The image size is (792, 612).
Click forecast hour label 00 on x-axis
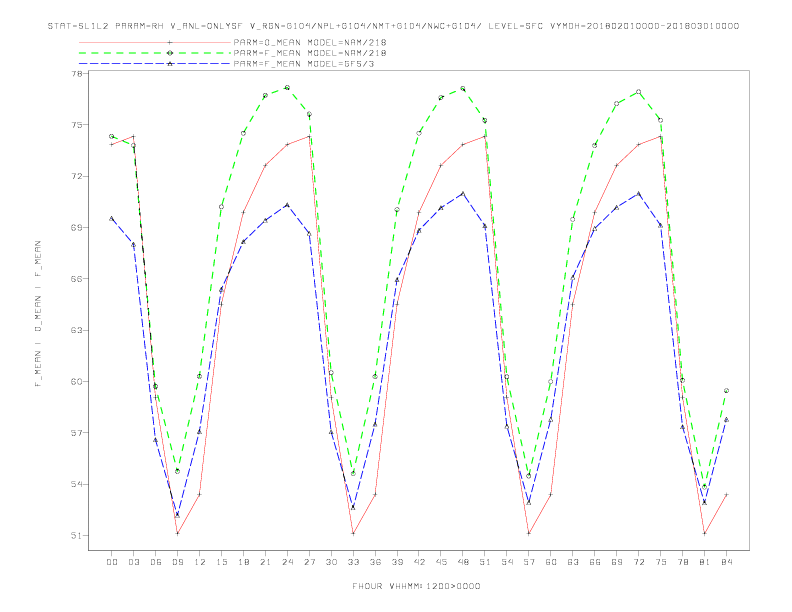[x=112, y=562]
